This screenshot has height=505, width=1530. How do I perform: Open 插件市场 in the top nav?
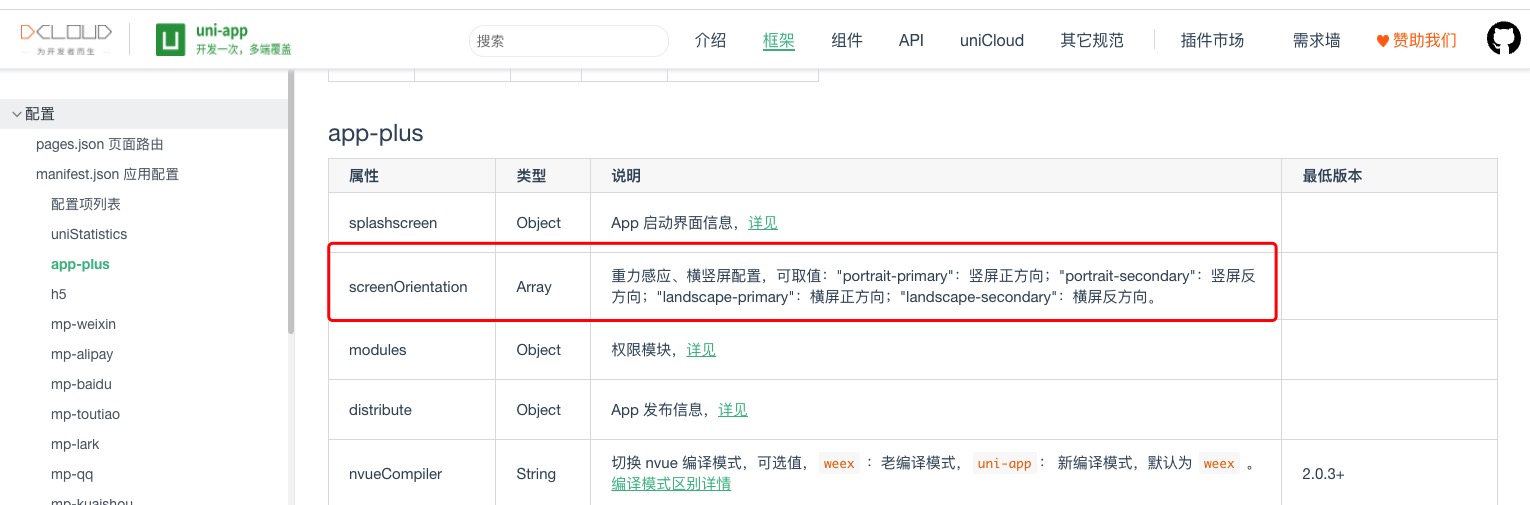1212,40
